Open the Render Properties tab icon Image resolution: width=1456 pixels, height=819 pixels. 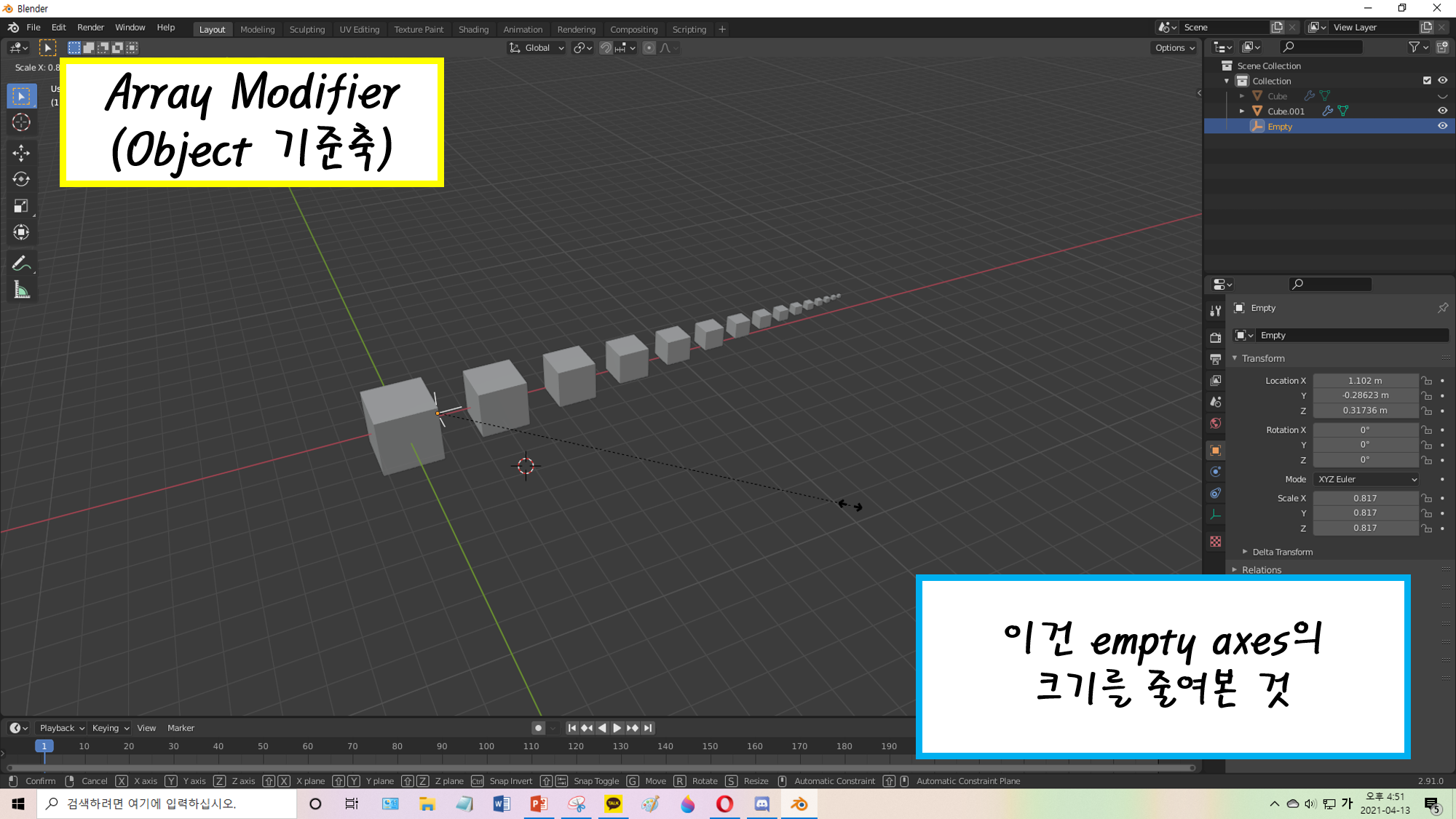[1215, 338]
